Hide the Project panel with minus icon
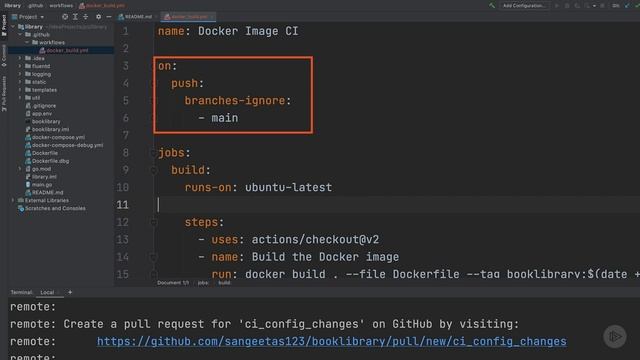This screenshot has width=640, height=360. pyautogui.click(x=109, y=17)
